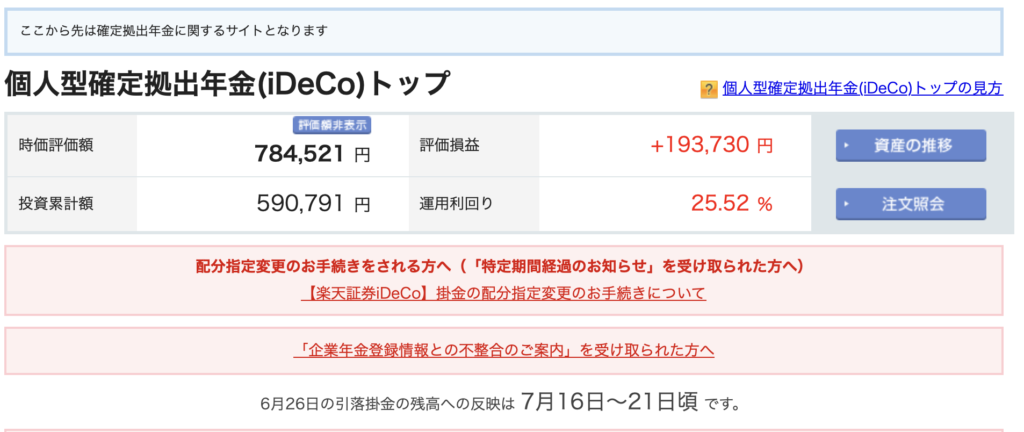Click the +193,730 円 profit value

click(x=712, y=146)
